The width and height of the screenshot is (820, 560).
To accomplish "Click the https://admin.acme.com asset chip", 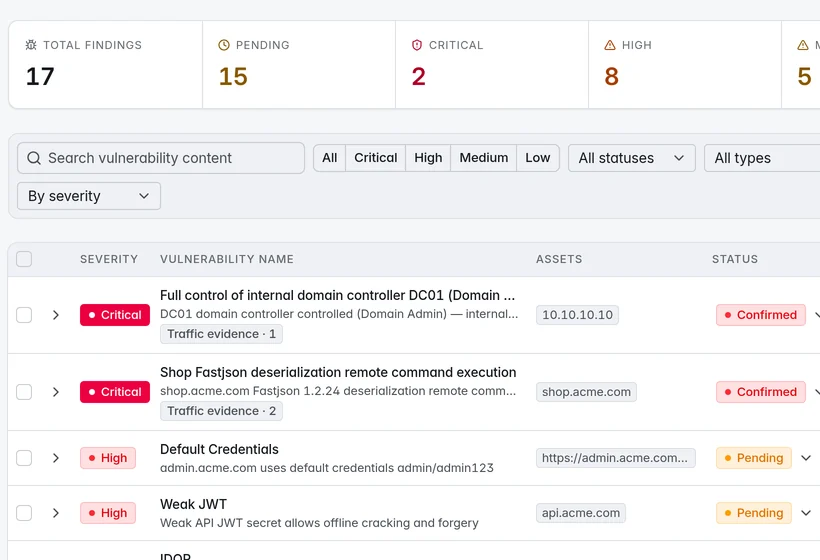I will 616,458.
